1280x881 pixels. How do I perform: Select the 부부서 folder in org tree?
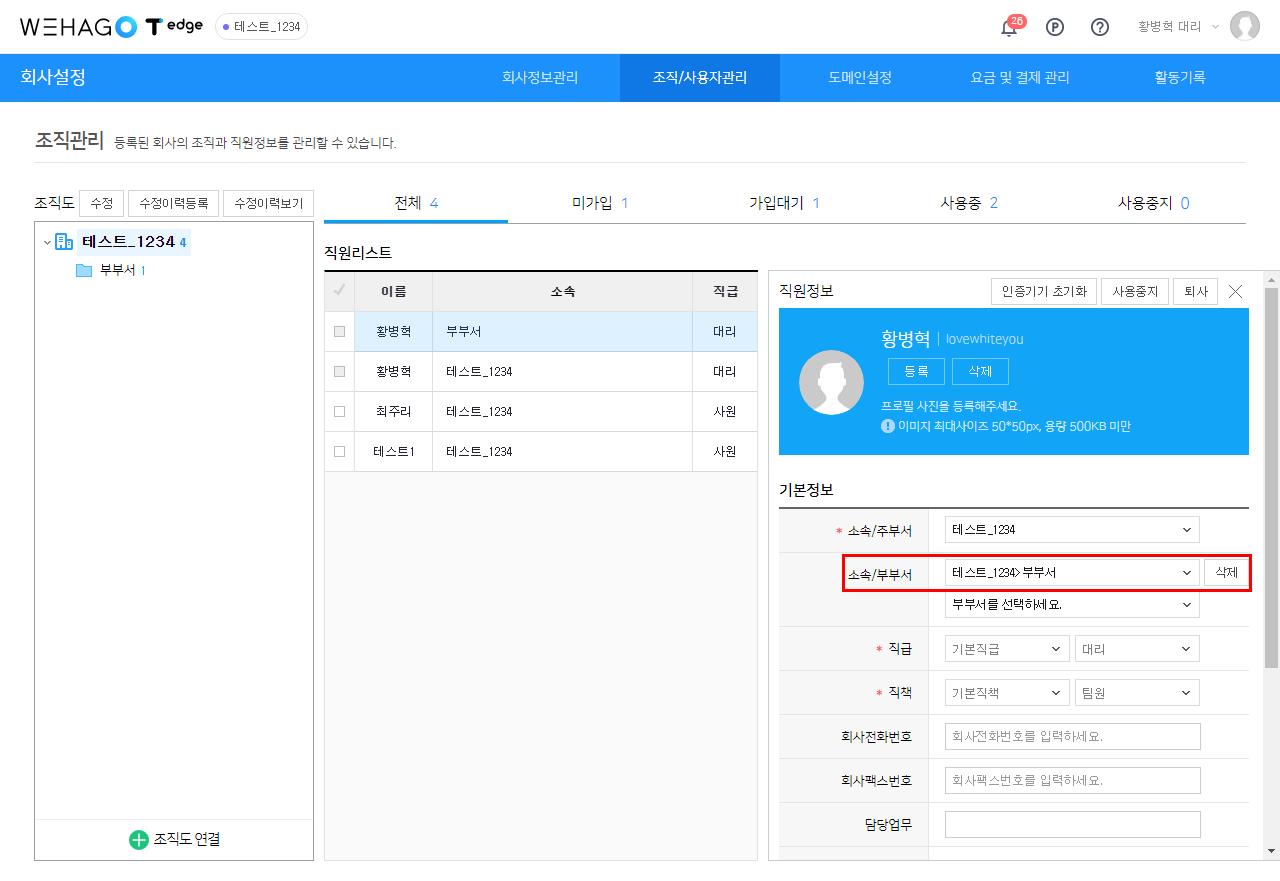(x=85, y=270)
